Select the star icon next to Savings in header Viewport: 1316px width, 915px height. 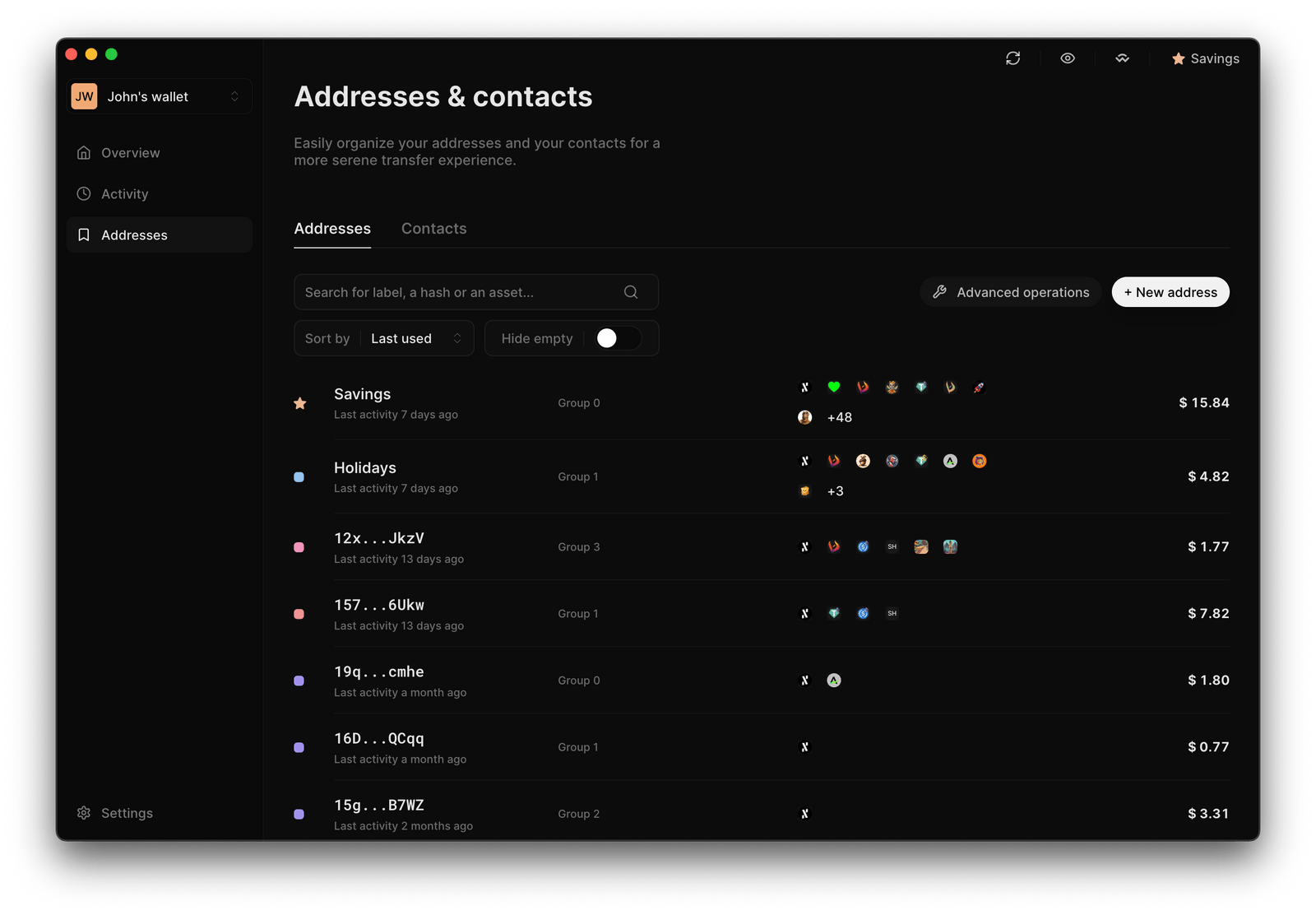pyautogui.click(x=1179, y=58)
